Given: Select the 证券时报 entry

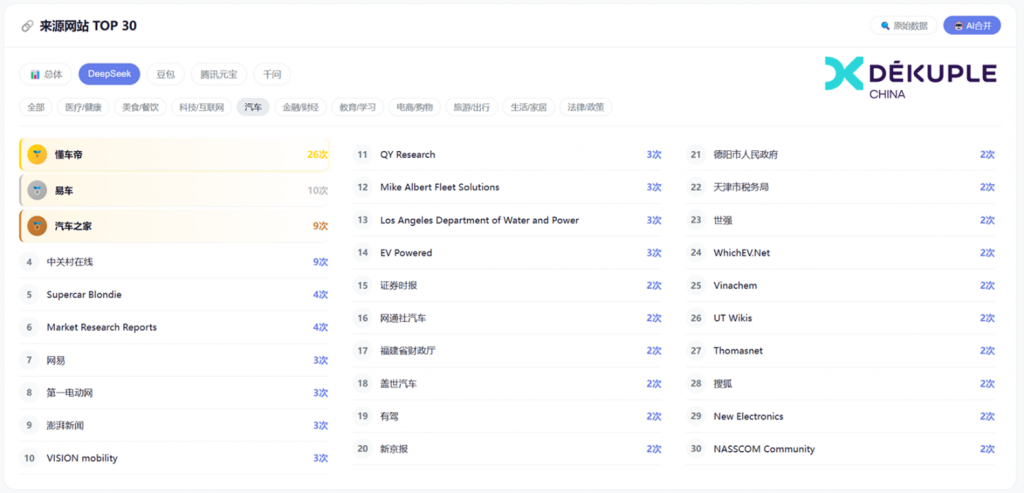Looking at the screenshot, I should pos(507,285).
